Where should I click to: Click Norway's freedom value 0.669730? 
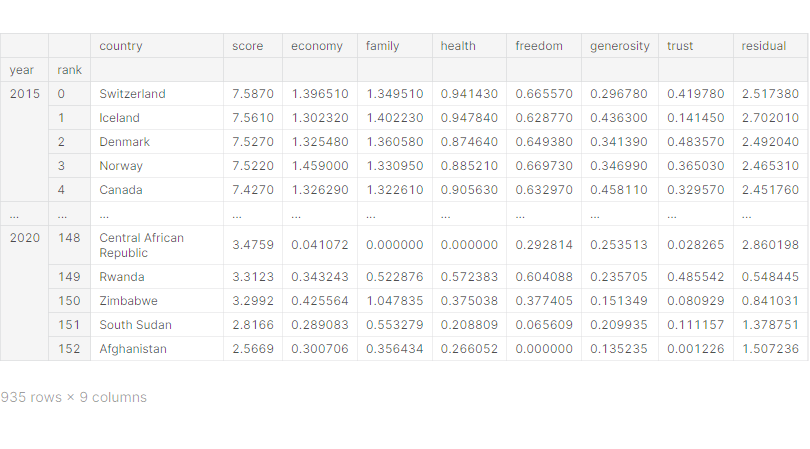[x=544, y=166]
